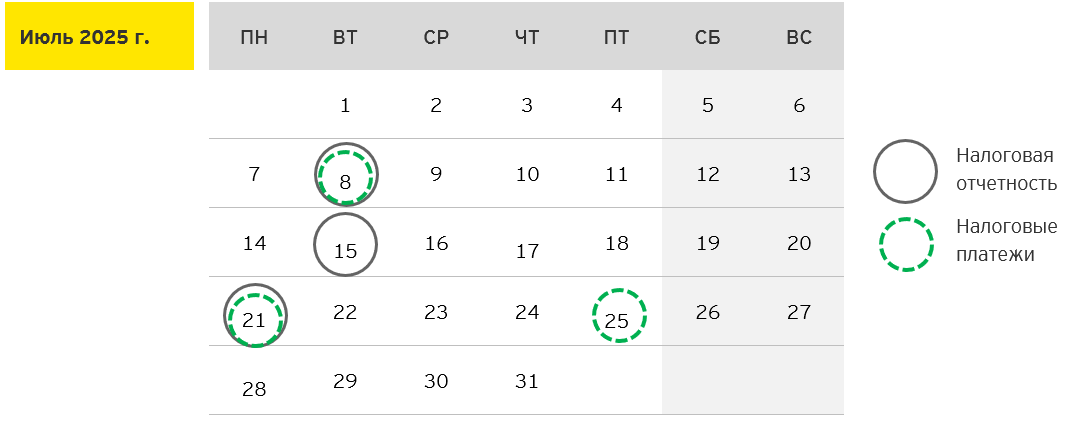The height and width of the screenshot is (422, 1086).
Task: Click the gray circle legend icon
Action: pos(904,172)
